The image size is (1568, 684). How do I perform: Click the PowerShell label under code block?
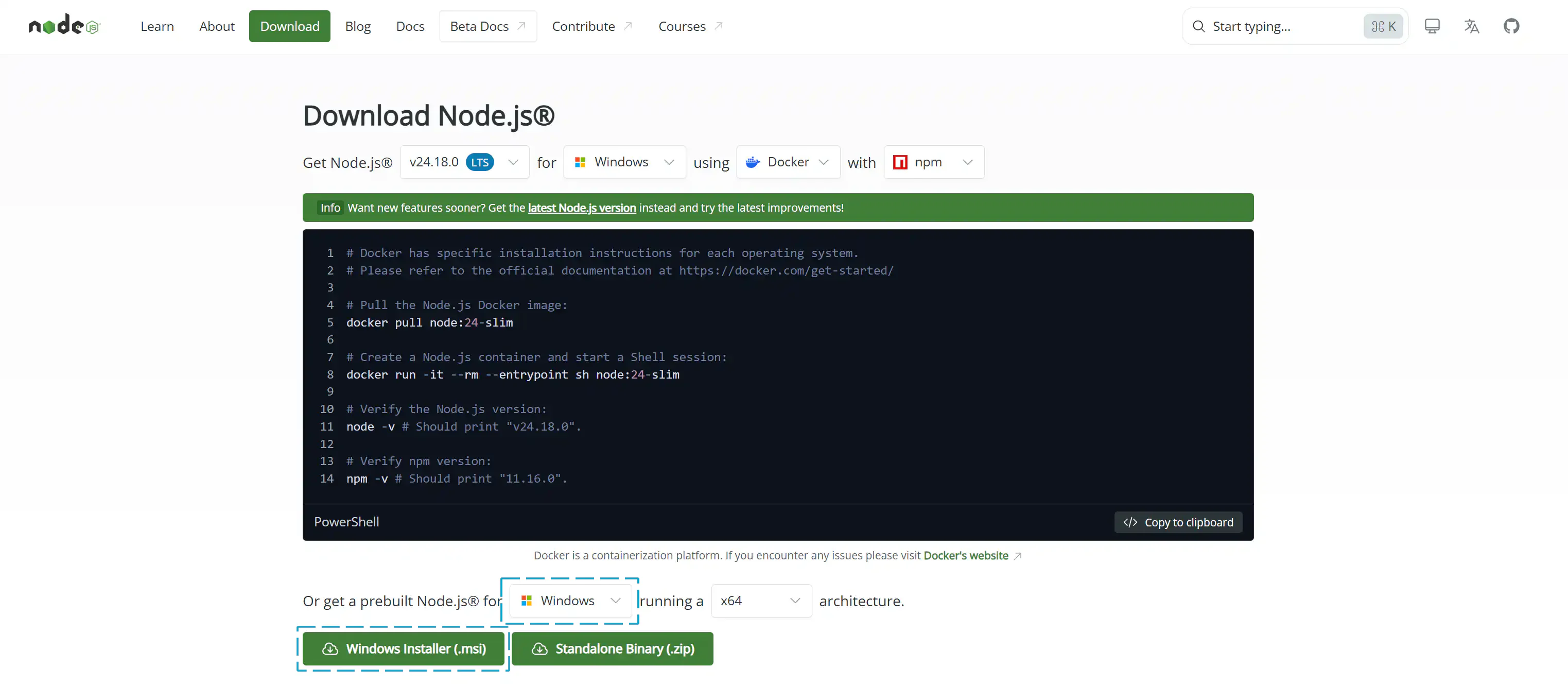coord(346,522)
